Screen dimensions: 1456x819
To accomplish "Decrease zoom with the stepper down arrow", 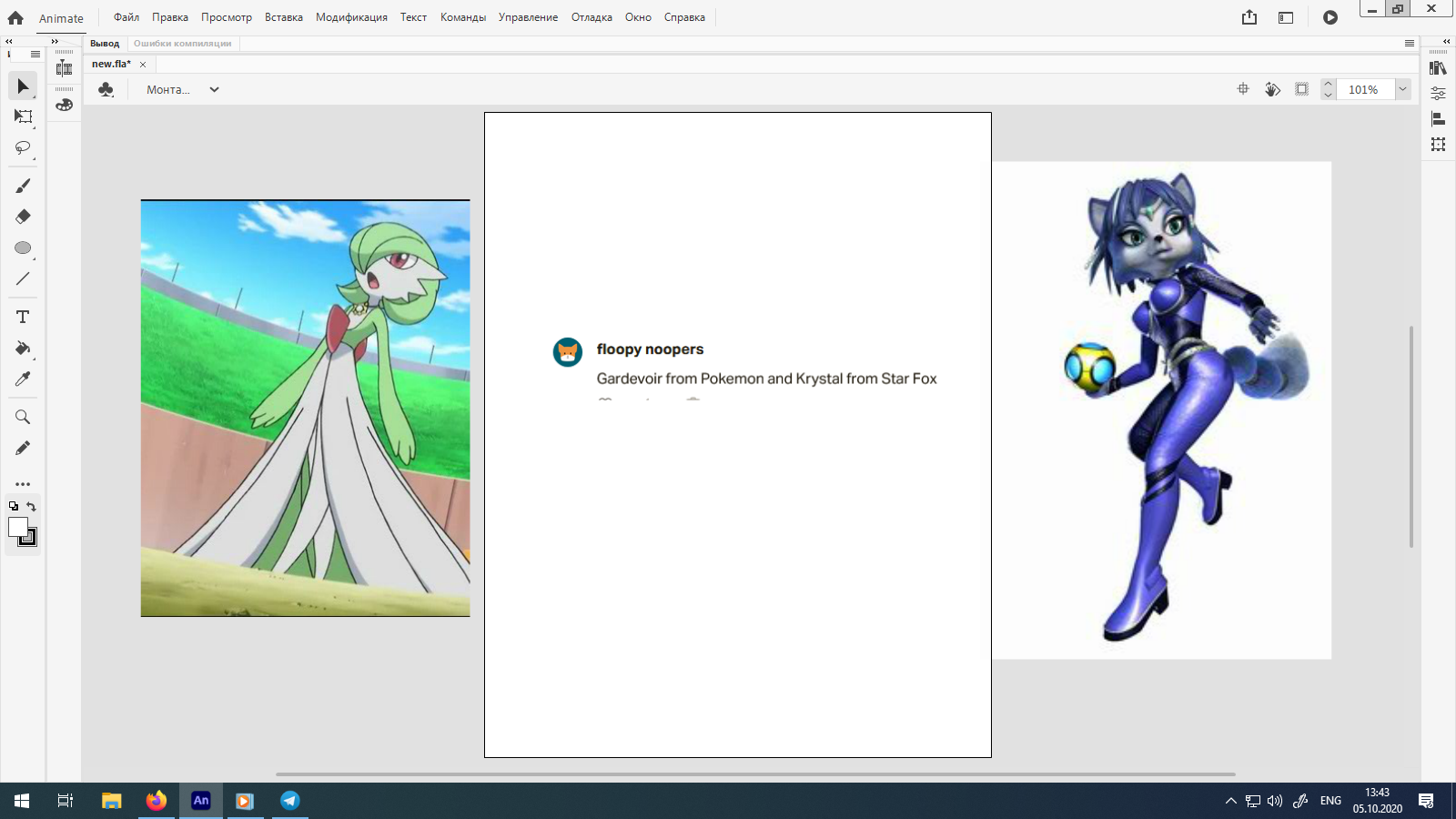I will coord(1328,95).
